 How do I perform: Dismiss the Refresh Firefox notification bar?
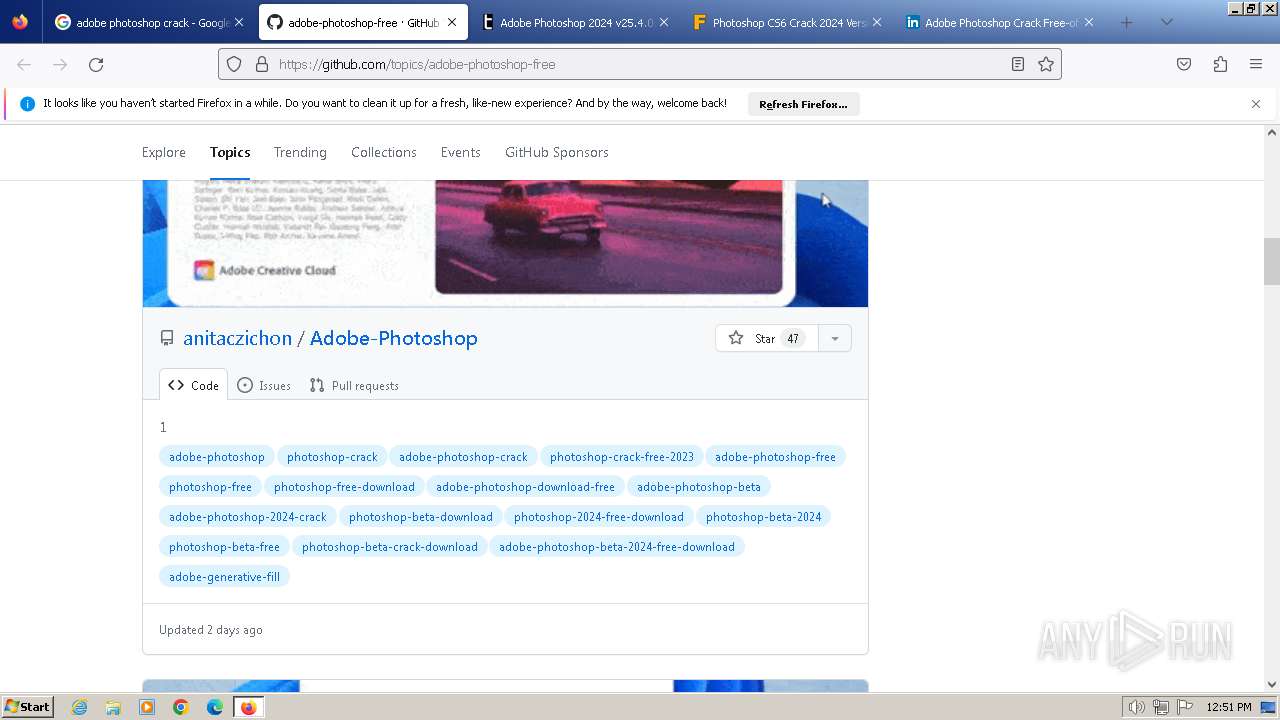(x=1256, y=104)
